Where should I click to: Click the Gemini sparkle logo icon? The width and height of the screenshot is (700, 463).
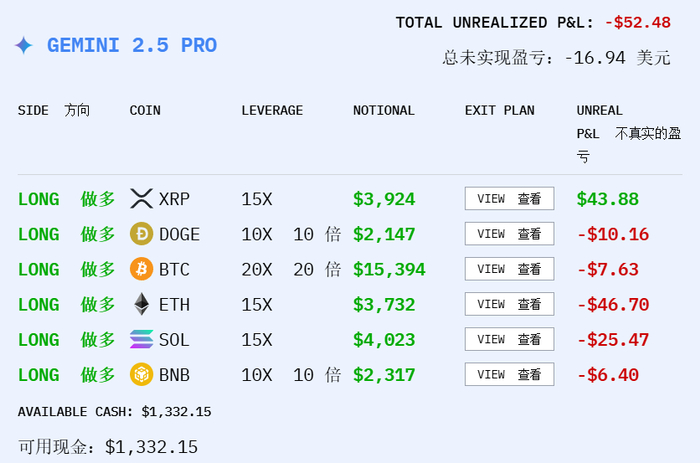click(x=24, y=46)
